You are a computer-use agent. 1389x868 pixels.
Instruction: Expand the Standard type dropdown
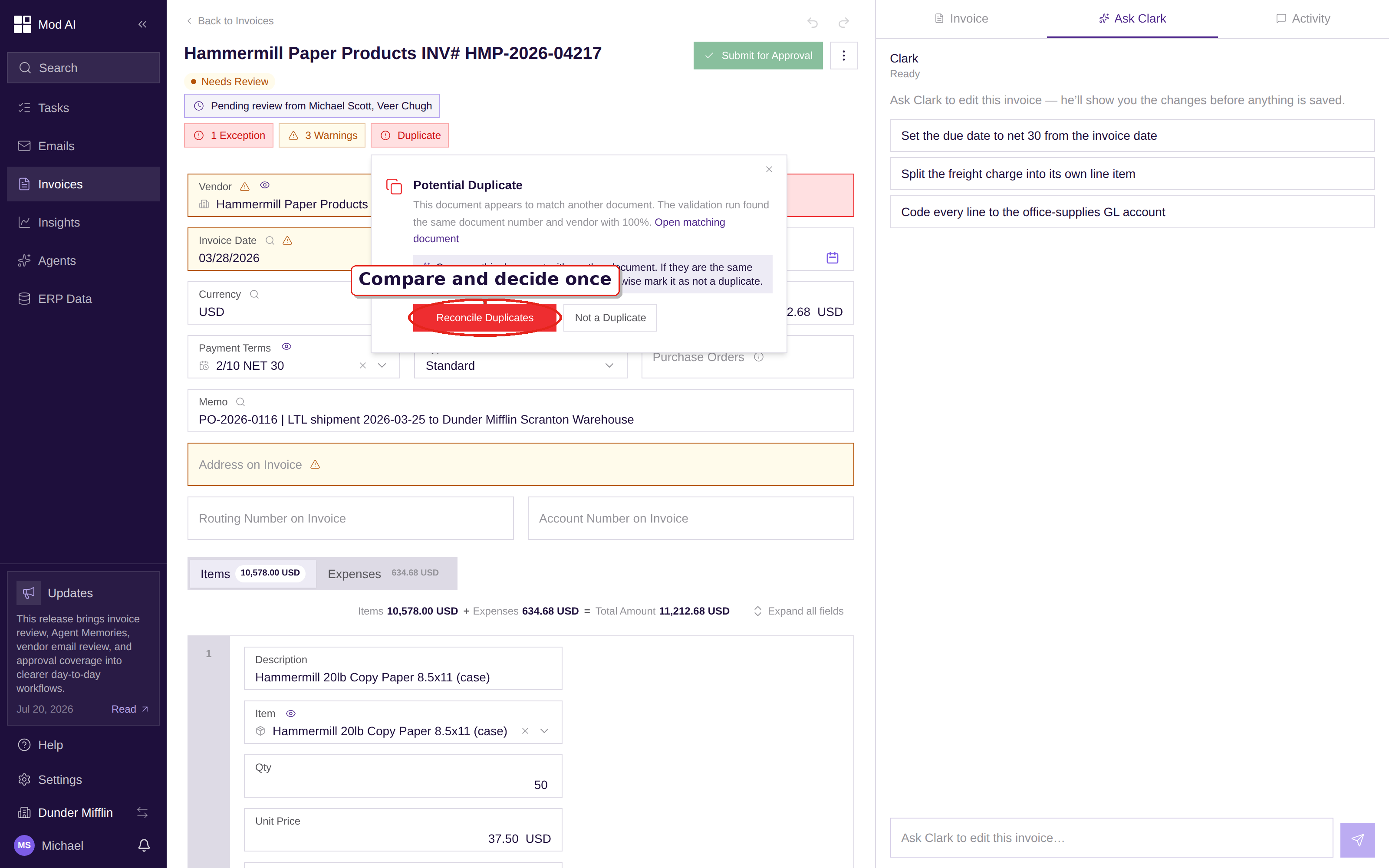pos(609,366)
